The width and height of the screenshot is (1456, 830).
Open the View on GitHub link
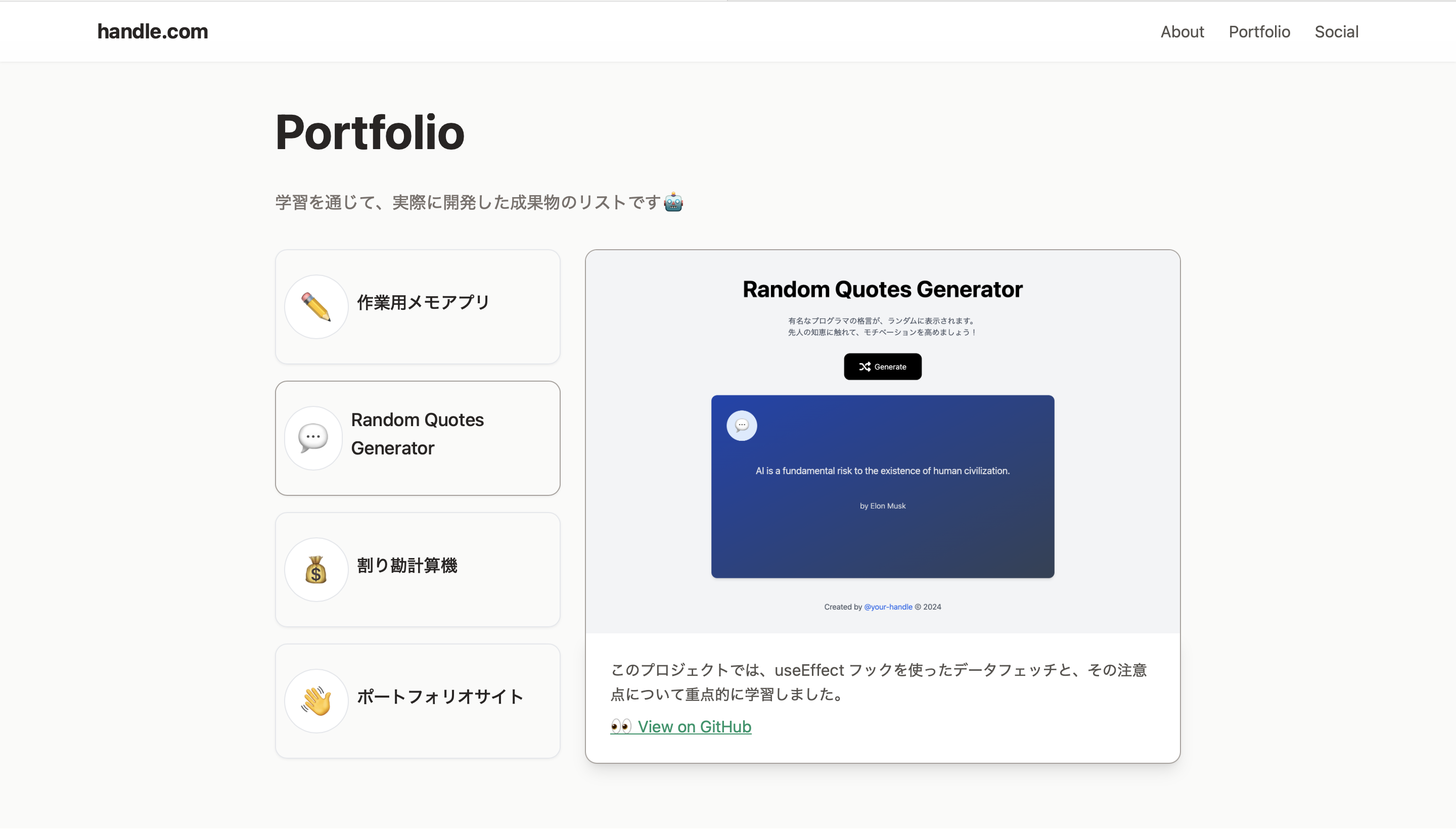tap(695, 726)
